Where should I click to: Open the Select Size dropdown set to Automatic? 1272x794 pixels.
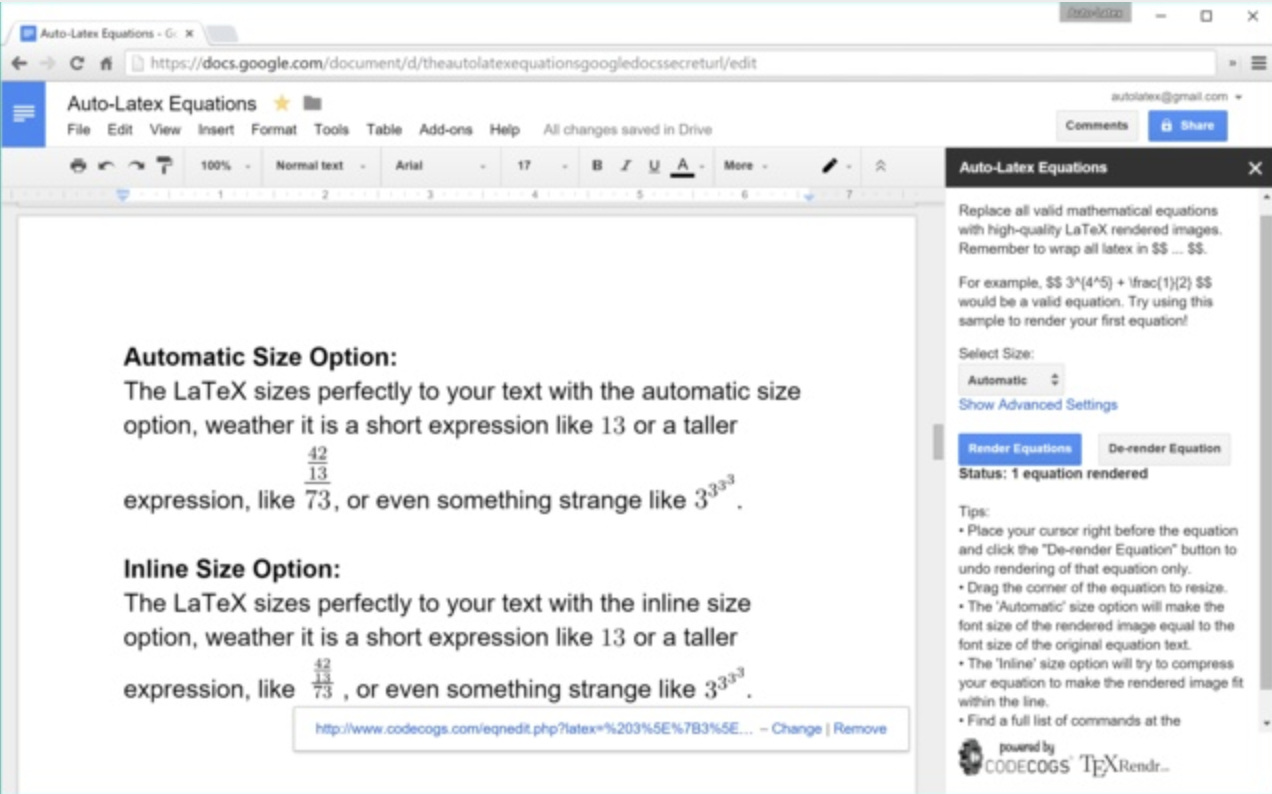1011,379
